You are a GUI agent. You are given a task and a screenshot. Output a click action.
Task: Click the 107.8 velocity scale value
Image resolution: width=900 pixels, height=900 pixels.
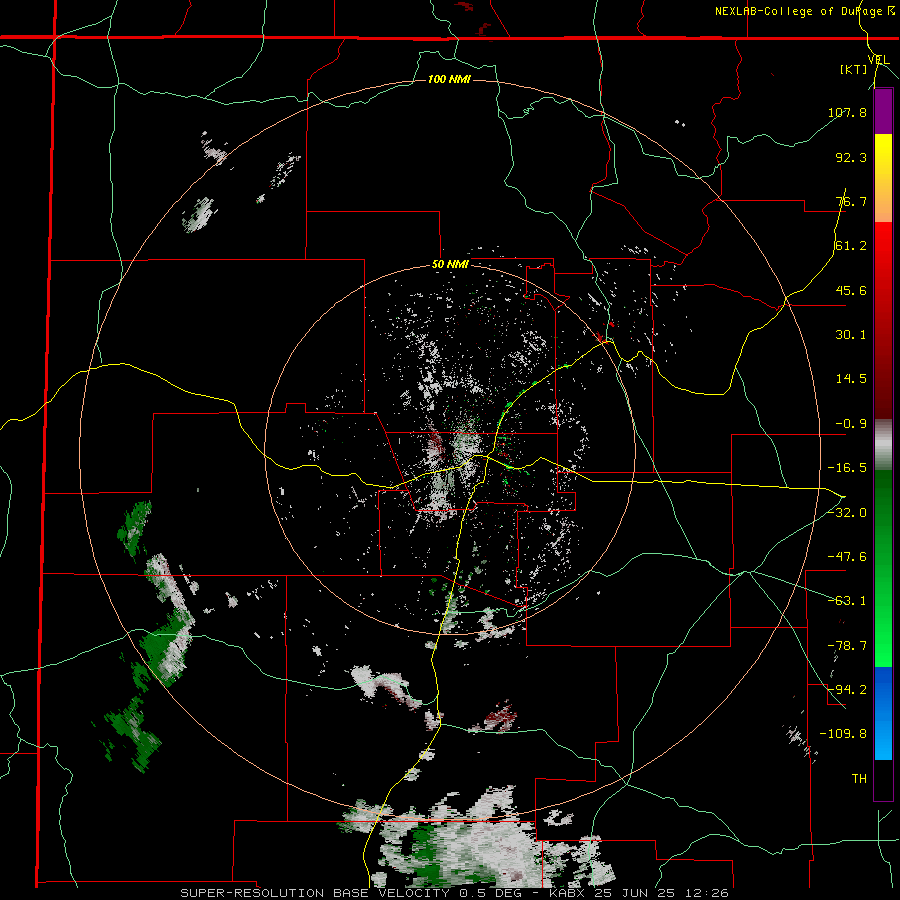pyautogui.click(x=847, y=112)
